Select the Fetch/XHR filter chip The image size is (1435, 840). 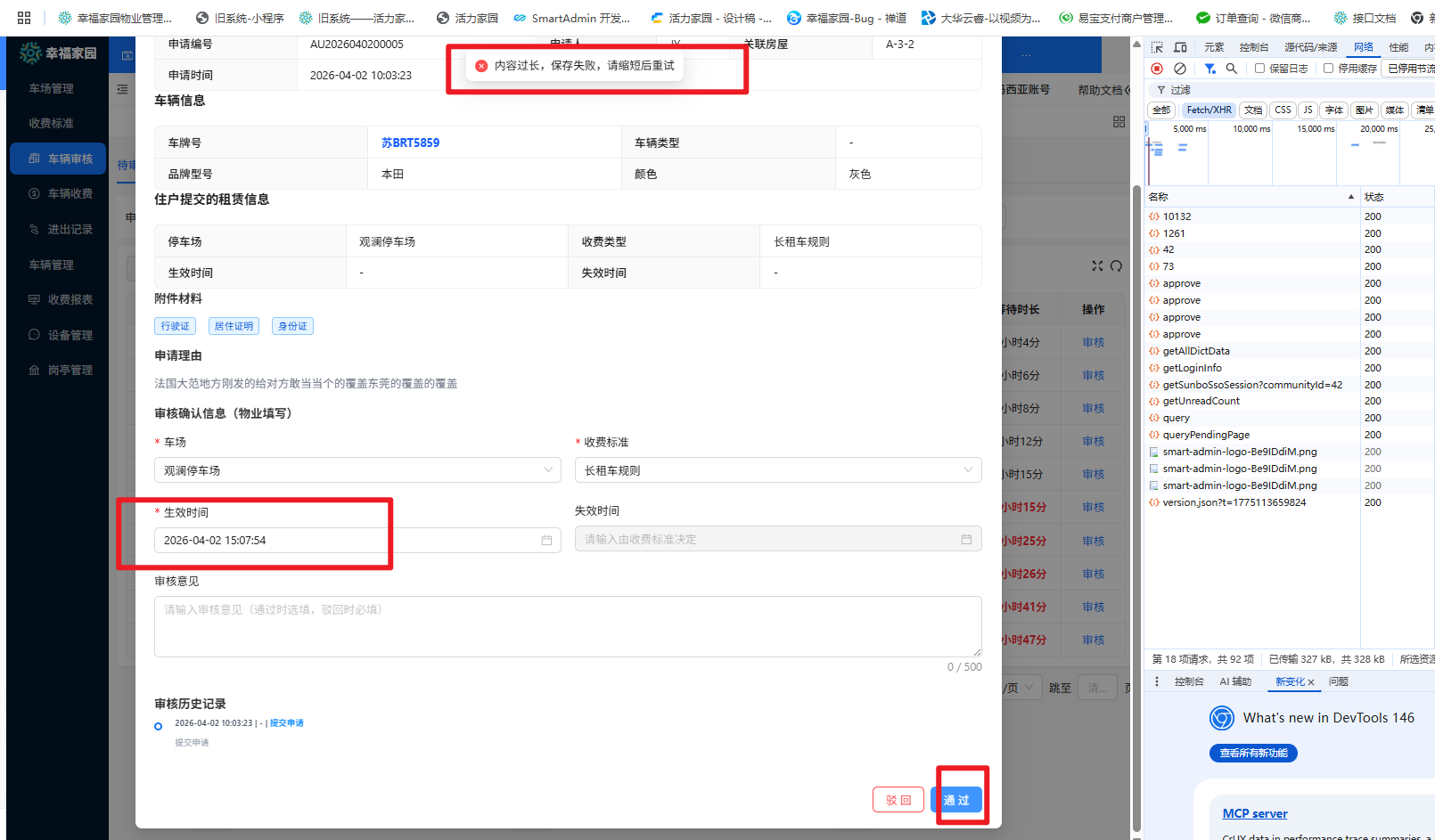1209,110
